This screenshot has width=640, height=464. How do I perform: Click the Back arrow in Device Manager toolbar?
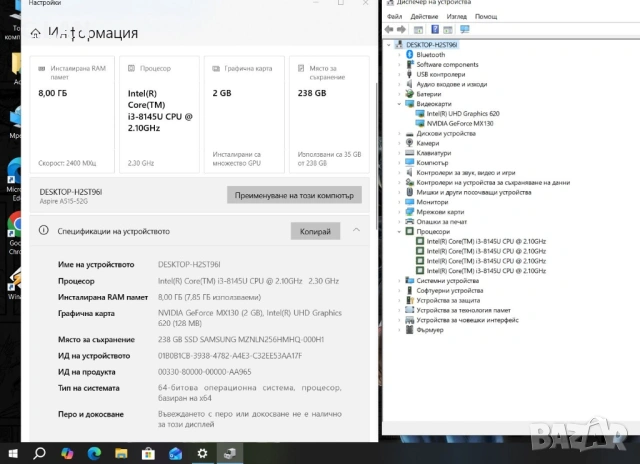point(389,29)
